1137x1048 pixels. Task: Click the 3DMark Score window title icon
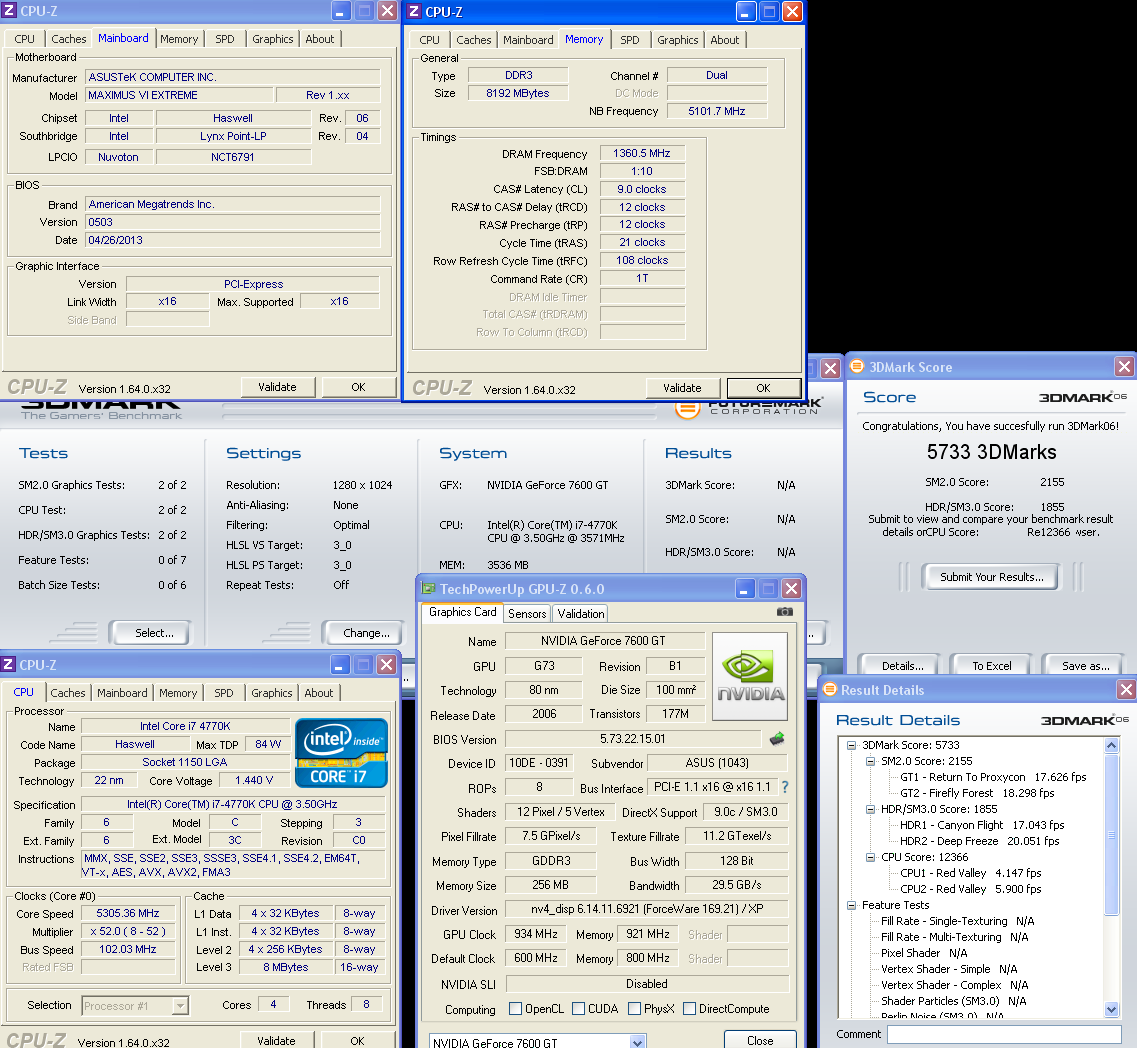coord(856,366)
